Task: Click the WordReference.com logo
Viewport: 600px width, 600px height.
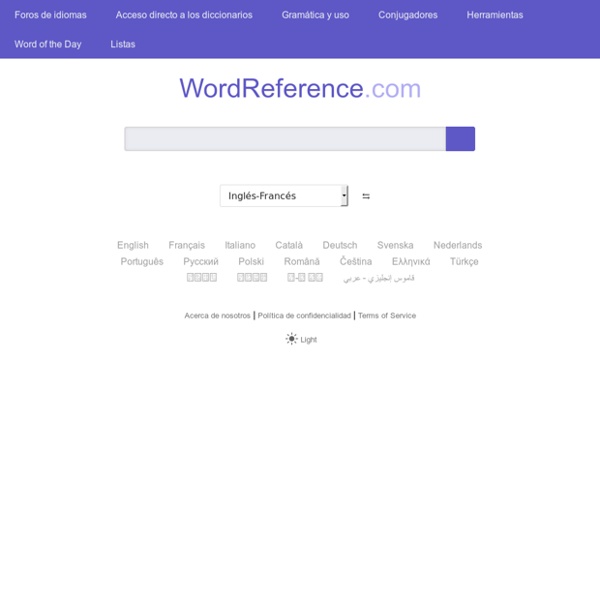Action: pos(300,89)
